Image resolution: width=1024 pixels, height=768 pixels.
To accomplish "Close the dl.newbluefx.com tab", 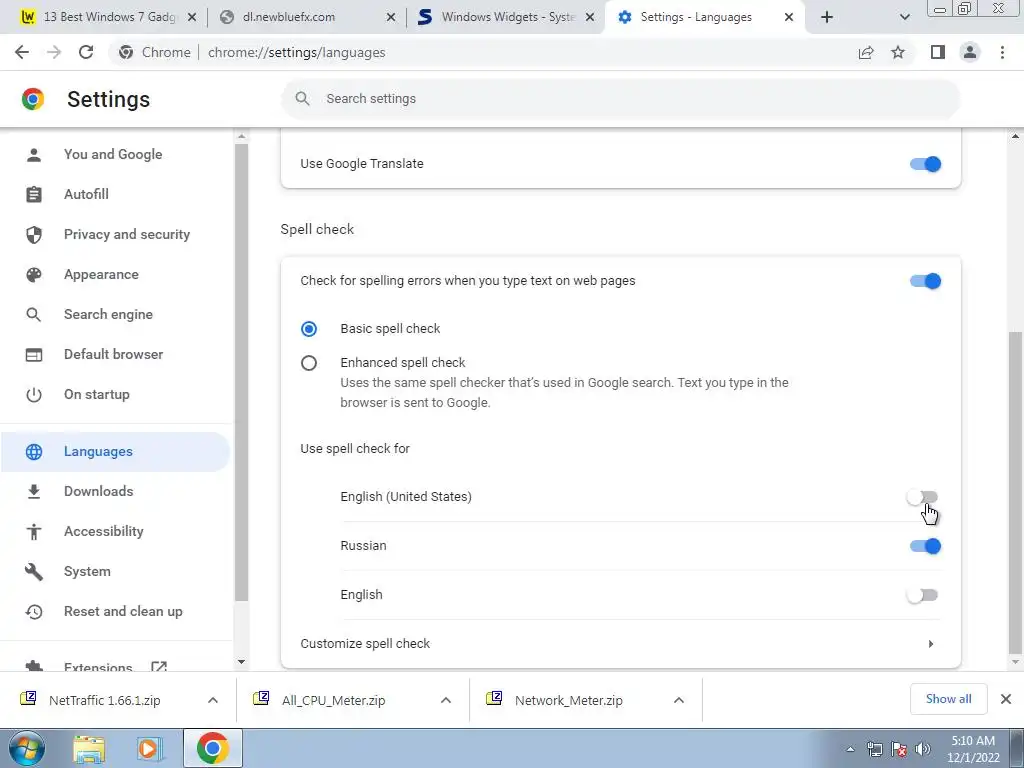I will 391,17.
